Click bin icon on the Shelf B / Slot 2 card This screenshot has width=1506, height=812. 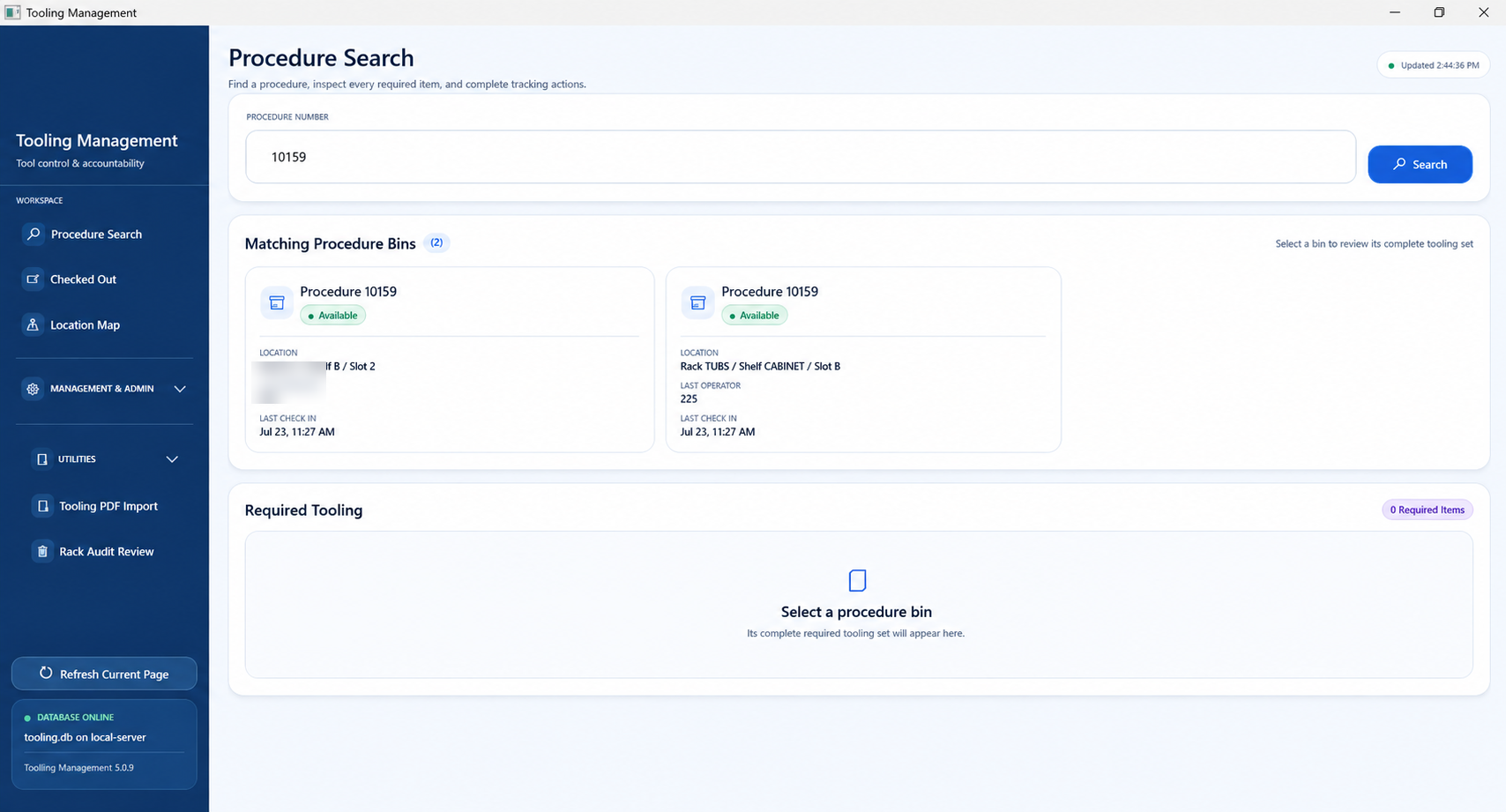click(277, 302)
